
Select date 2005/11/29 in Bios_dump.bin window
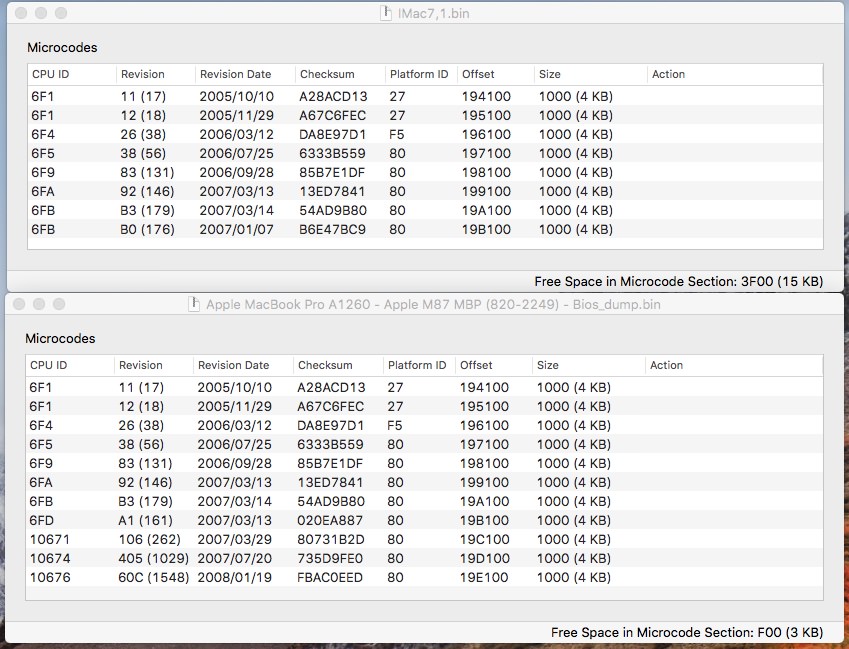click(x=234, y=407)
